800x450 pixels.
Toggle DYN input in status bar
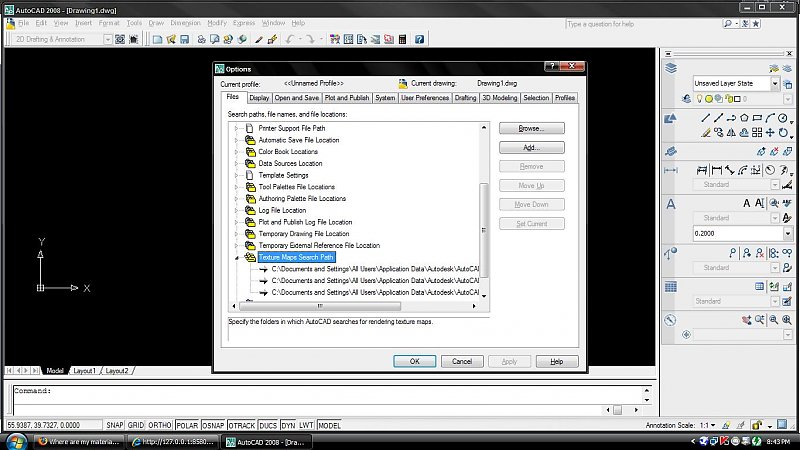pyautogui.click(x=288, y=425)
